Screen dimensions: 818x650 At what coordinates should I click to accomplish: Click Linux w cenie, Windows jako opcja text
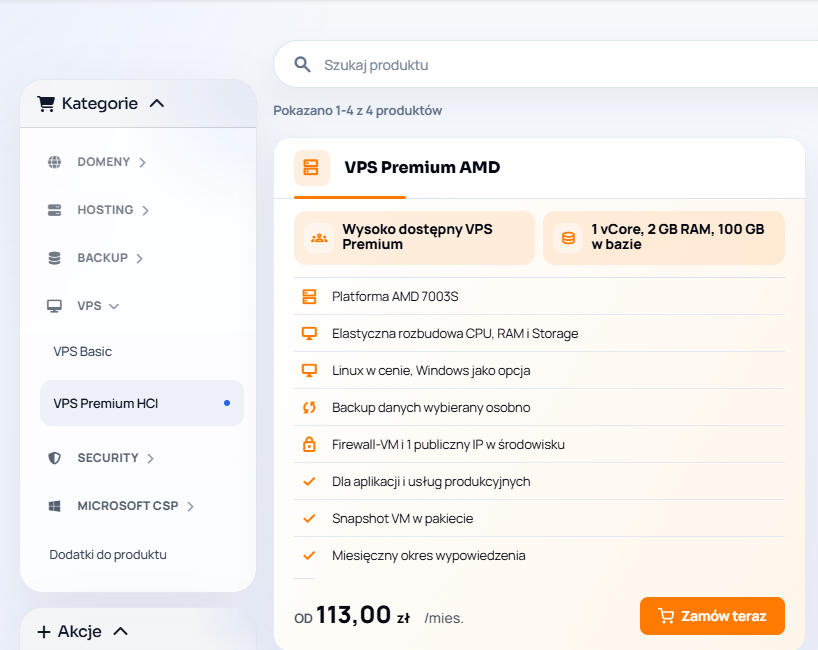(431, 370)
